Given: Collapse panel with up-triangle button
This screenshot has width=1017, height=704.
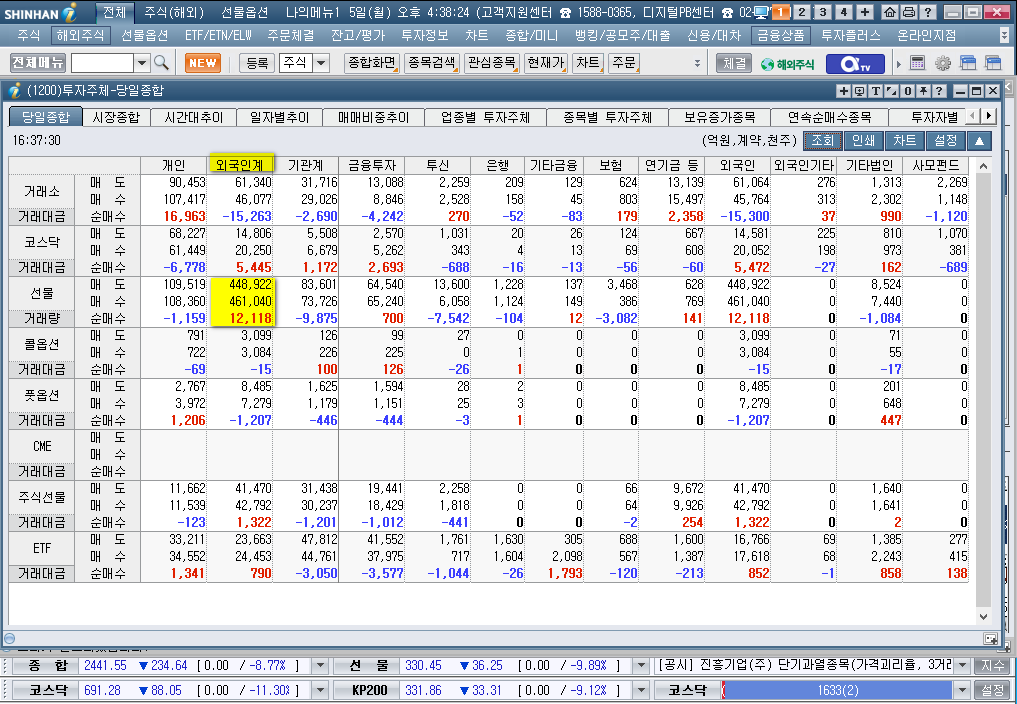Looking at the screenshot, I should coord(979,141).
